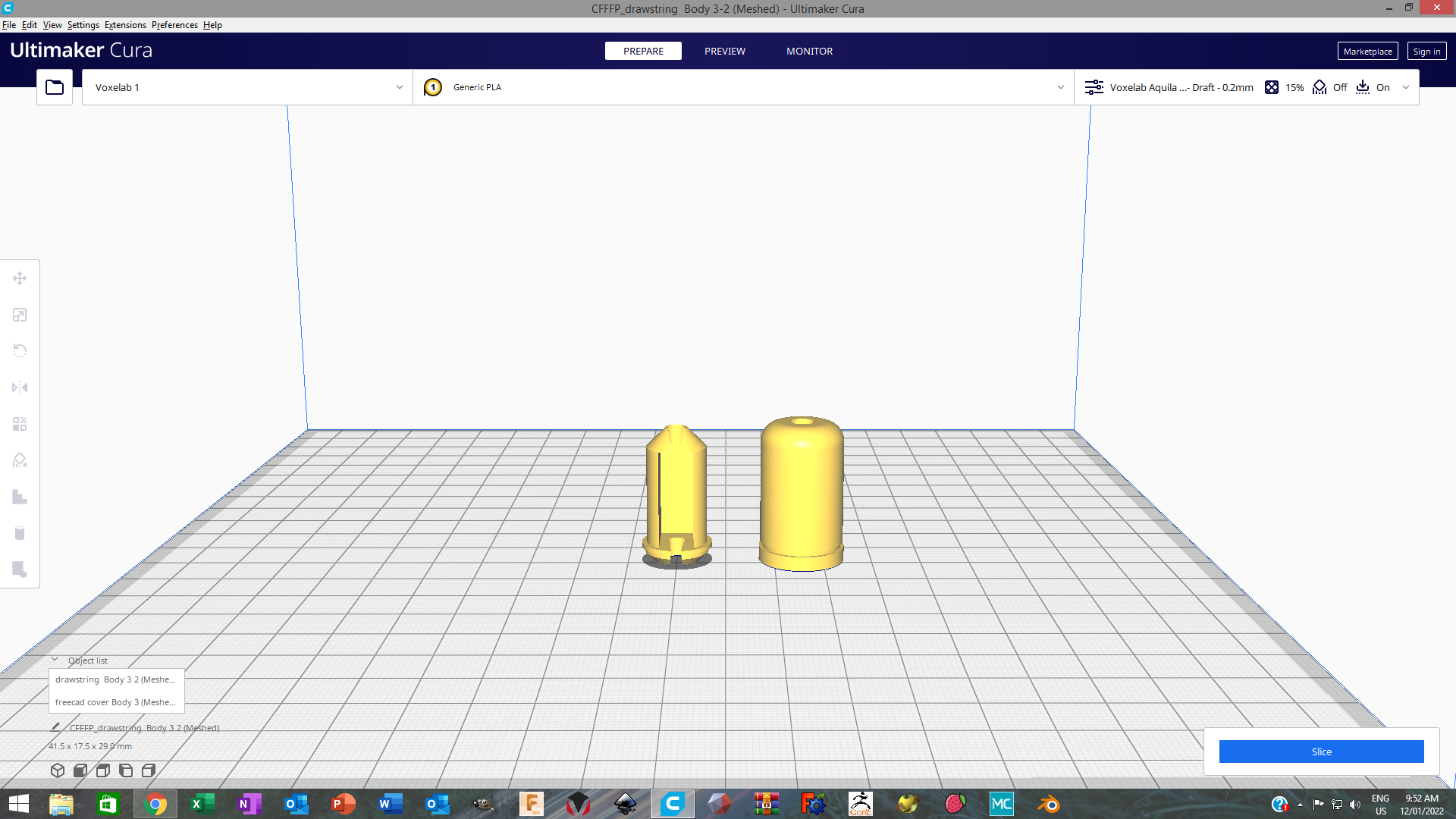Collapse the Object list panel
Viewport: 1456px width, 819px height.
[55, 660]
